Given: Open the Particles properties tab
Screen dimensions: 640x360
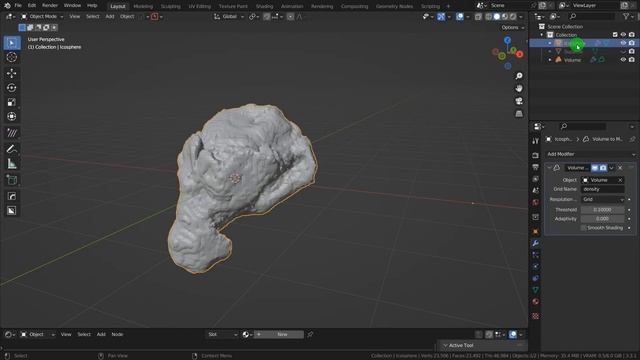Looking at the screenshot, I should click(536, 255).
